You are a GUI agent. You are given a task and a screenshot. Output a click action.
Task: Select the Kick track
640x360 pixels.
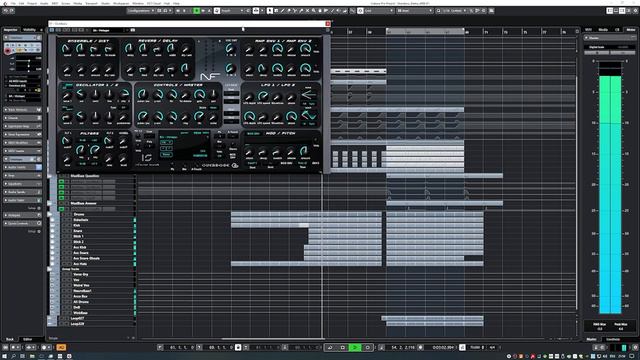pyautogui.click(x=76, y=225)
